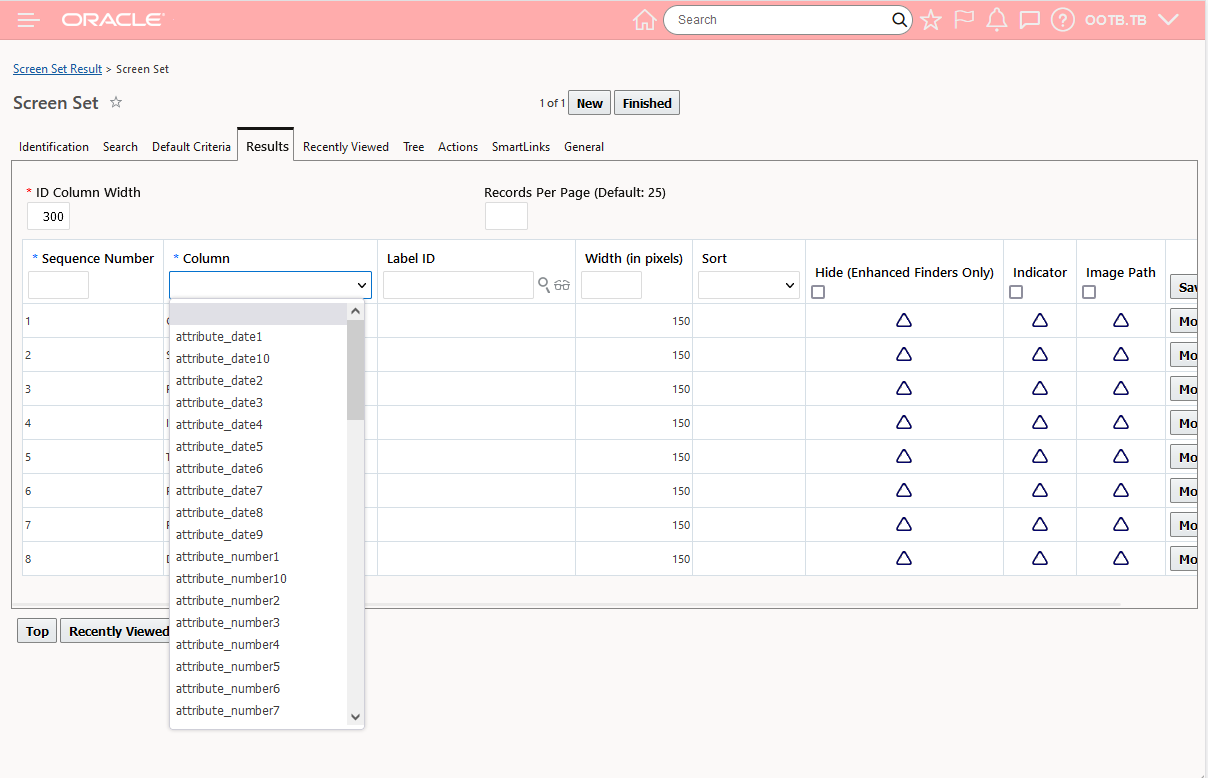Screen dimensions: 1208x778
Task: Open the flag icon in header
Action: (964, 20)
